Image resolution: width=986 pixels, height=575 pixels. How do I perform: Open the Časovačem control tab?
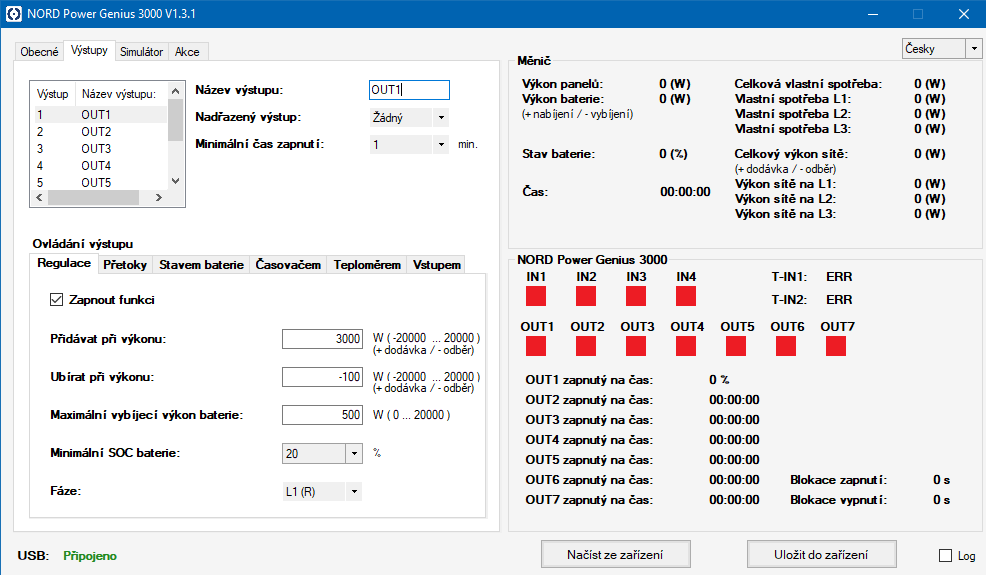click(x=288, y=265)
